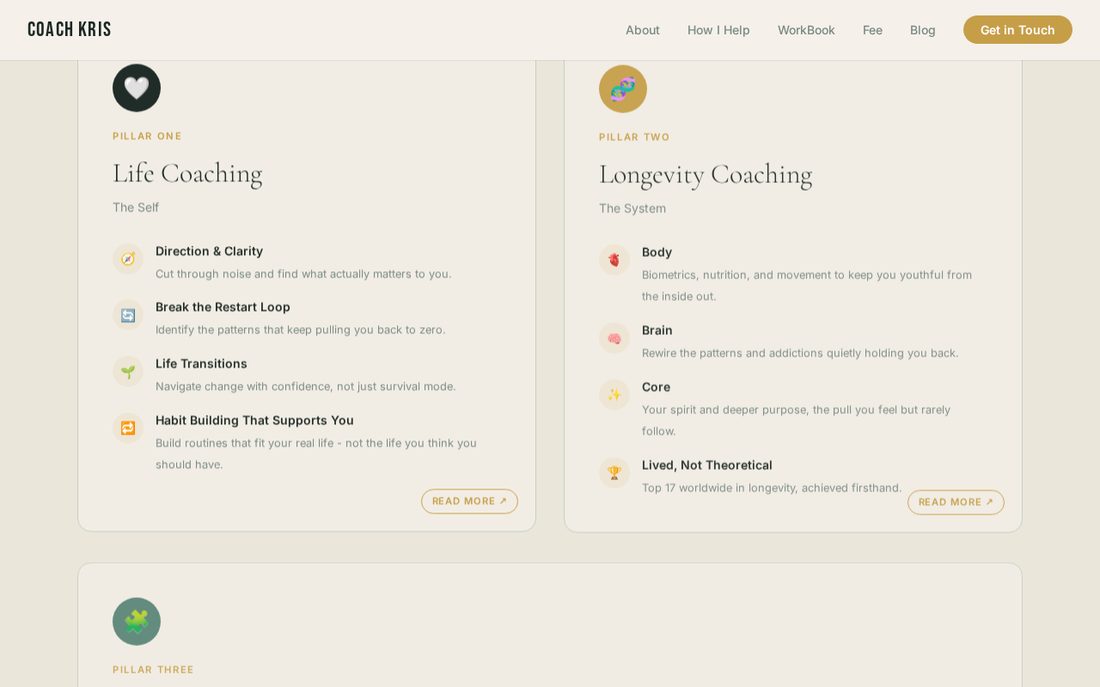Click the Direction & Clarity title
This screenshot has height=687, width=1100.
tap(209, 251)
